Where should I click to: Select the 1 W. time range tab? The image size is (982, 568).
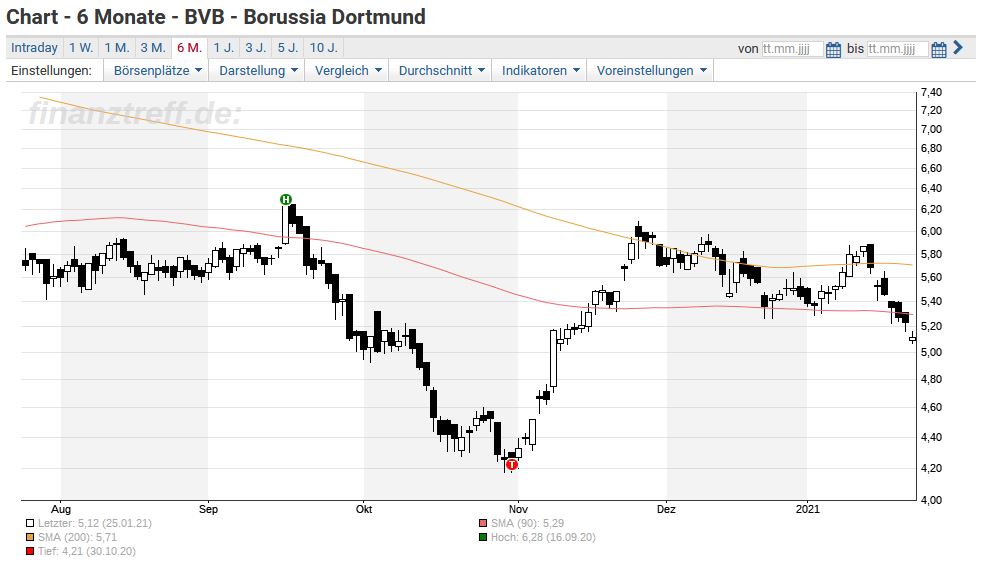[81, 48]
